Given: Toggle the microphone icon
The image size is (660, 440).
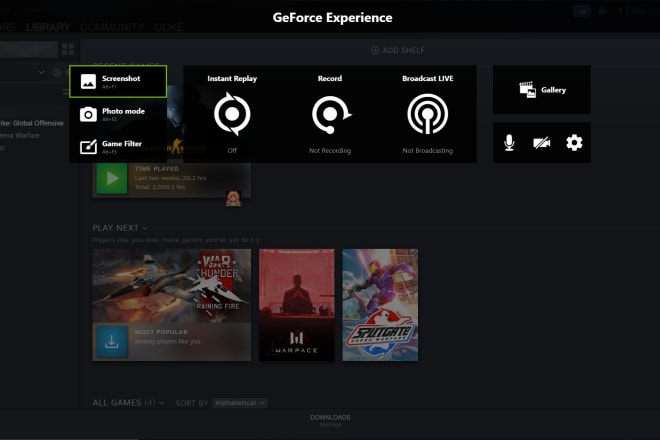Looking at the screenshot, I should tap(509, 143).
